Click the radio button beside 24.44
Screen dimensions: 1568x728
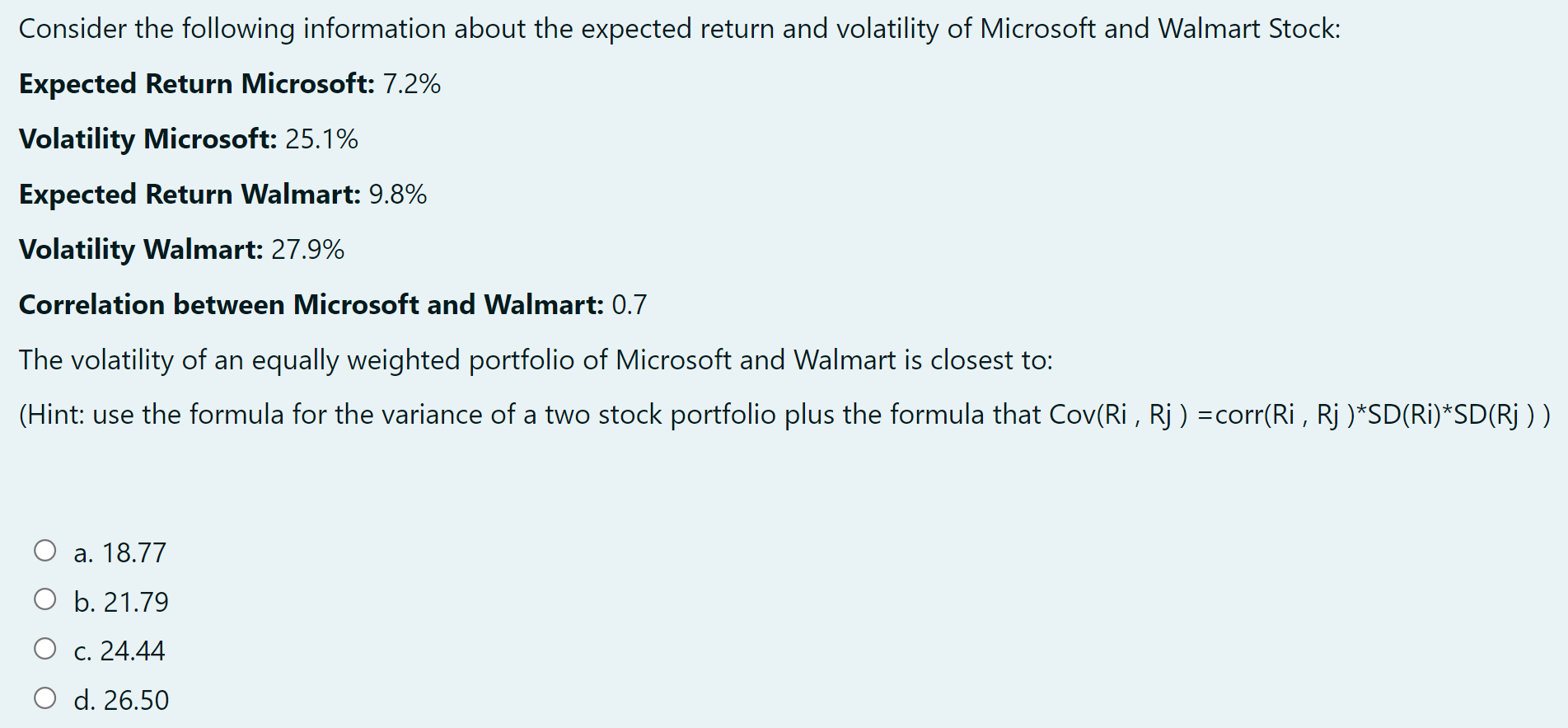point(45,648)
